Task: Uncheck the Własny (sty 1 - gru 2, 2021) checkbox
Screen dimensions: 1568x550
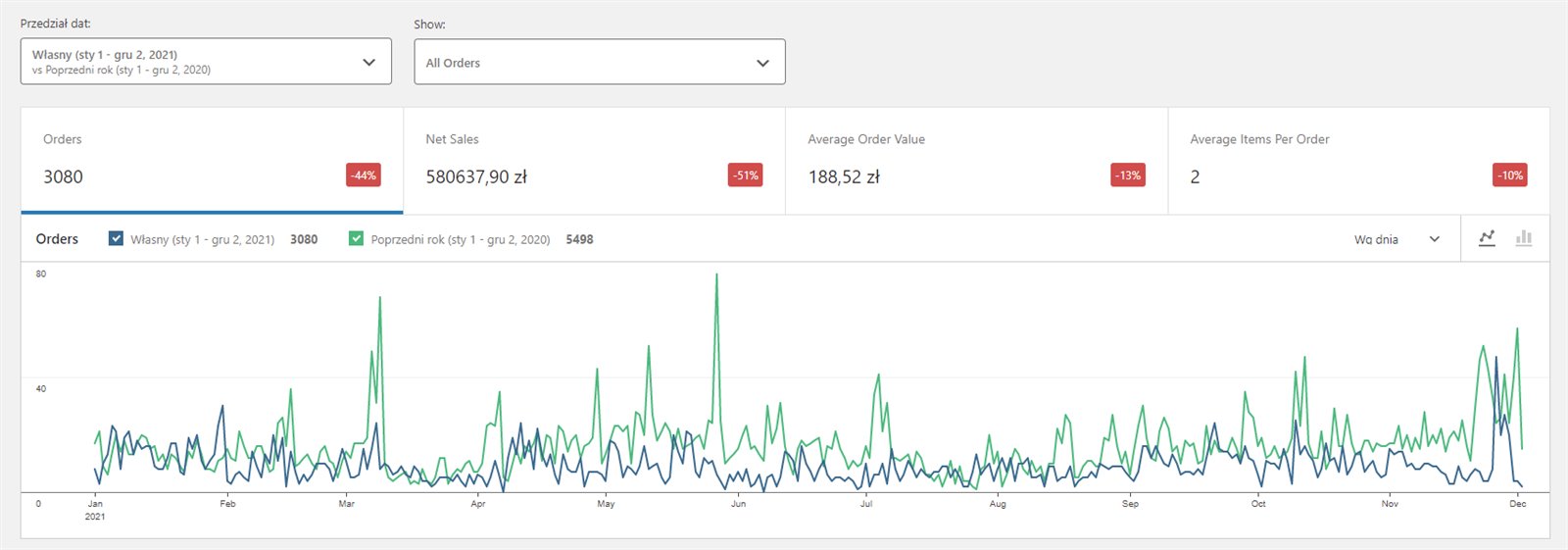Action: click(116, 238)
